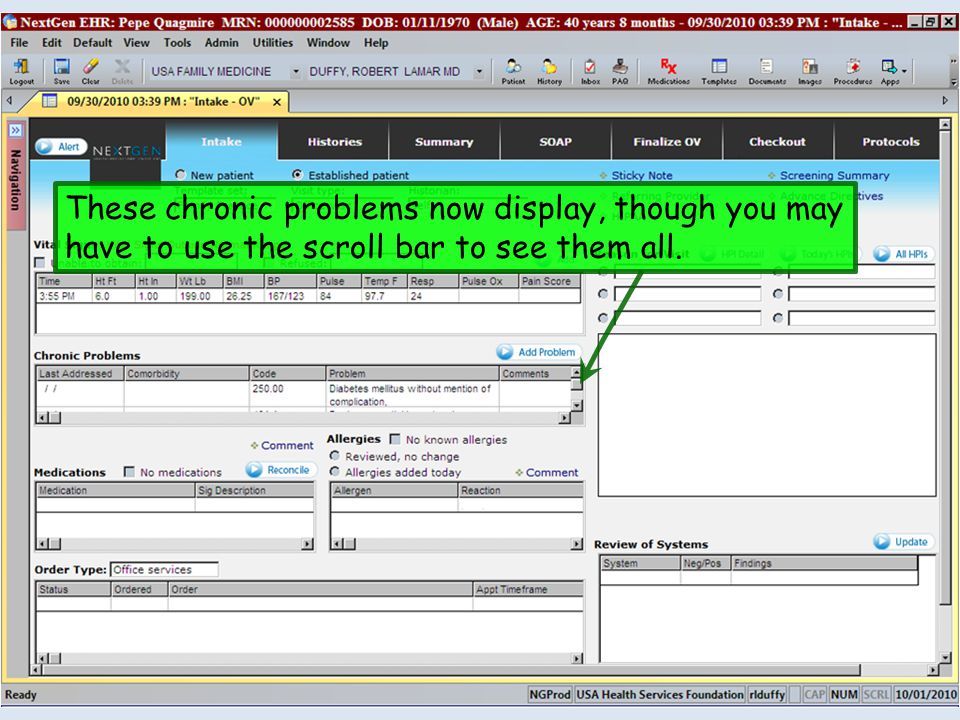Click the Logout toolbar icon
The height and width of the screenshot is (720, 960).
click(x=21, y=71)
